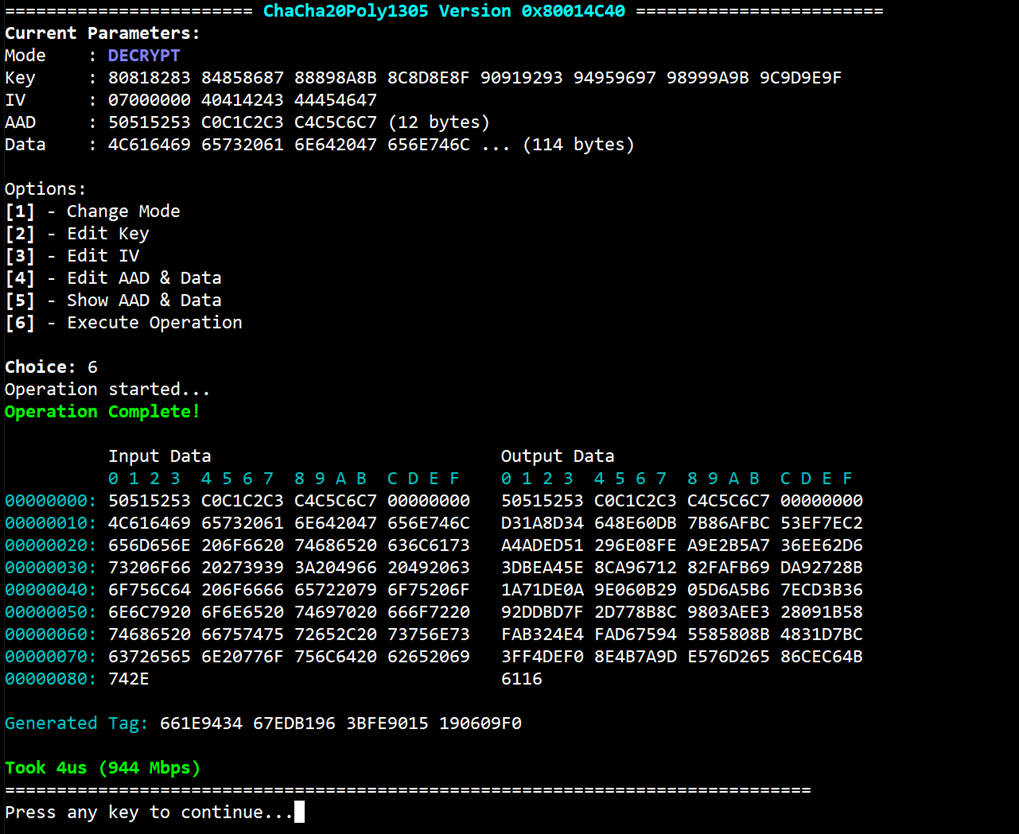
Task: Click the '(12 bytes)' AAD length text
Action: tap(439, 122)
